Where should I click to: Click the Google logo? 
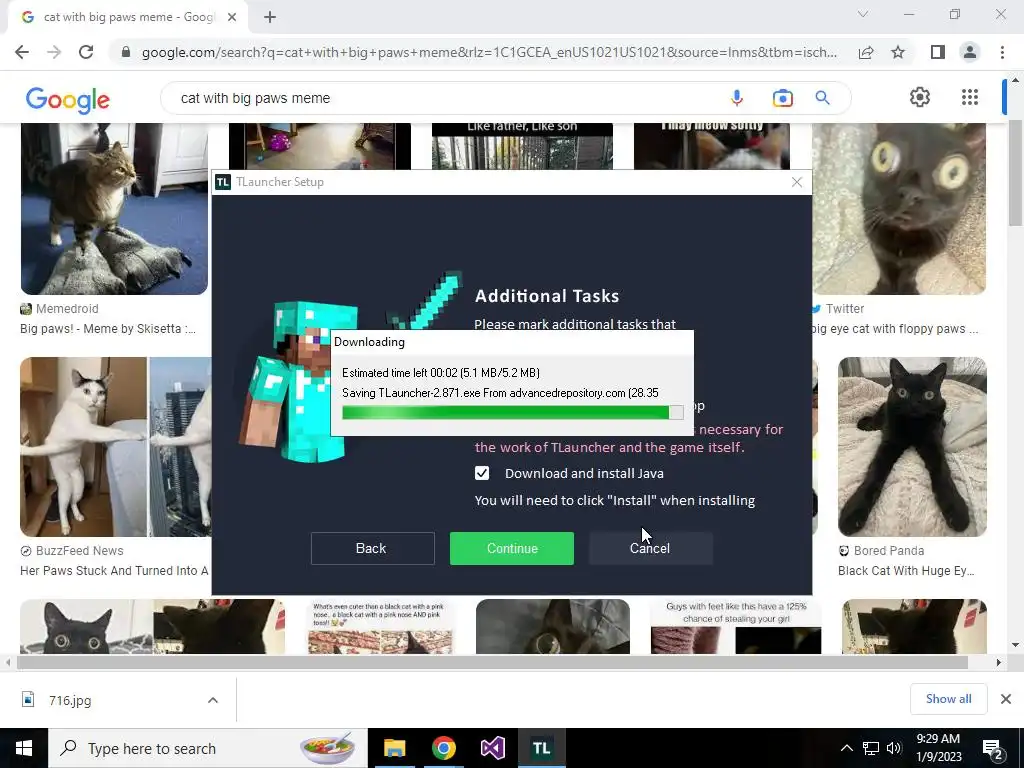coord(68,99)
